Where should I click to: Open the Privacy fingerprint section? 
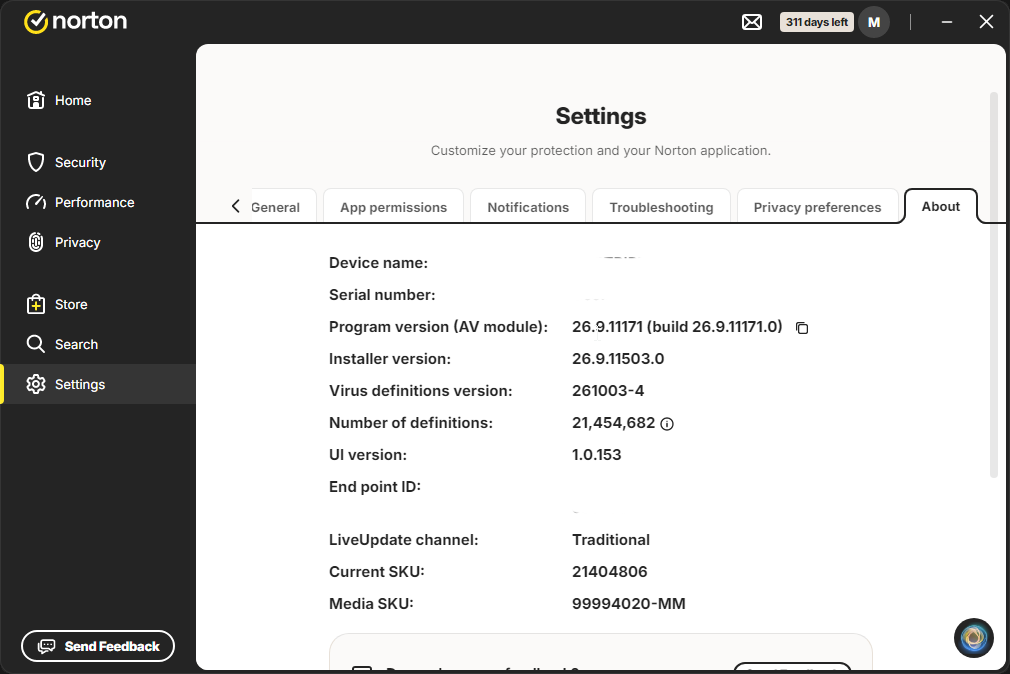[64, 242]
